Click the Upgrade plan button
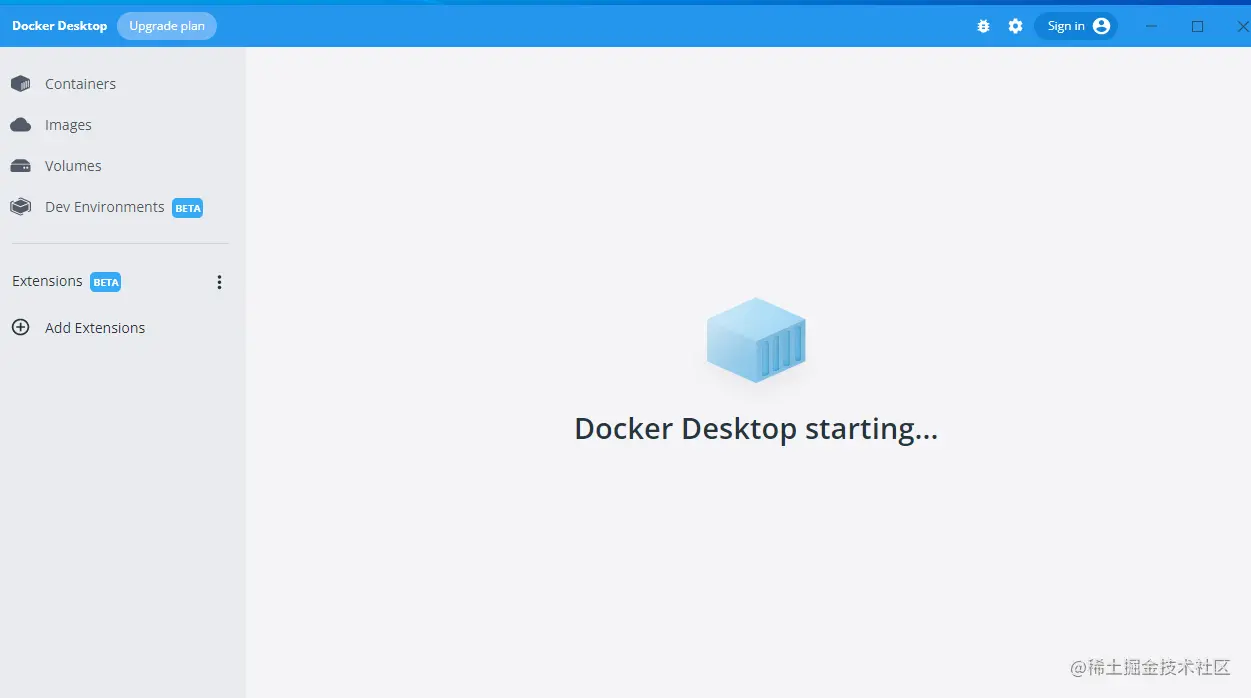Image resolution: width=1251 pixels, height=698 pixels. pyautogui.click(x=167, y=26)
